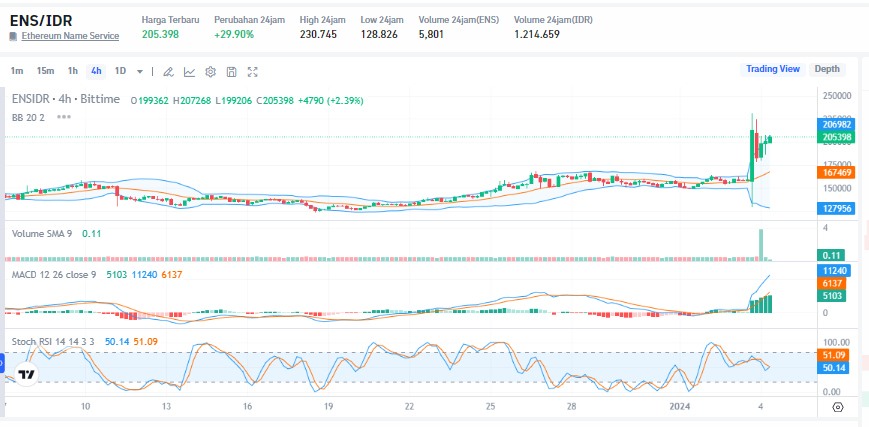The height and width of the screenshot is (427, 869).
Task: Expand the timeframe dropdown arrow
Action: [140, 72]
